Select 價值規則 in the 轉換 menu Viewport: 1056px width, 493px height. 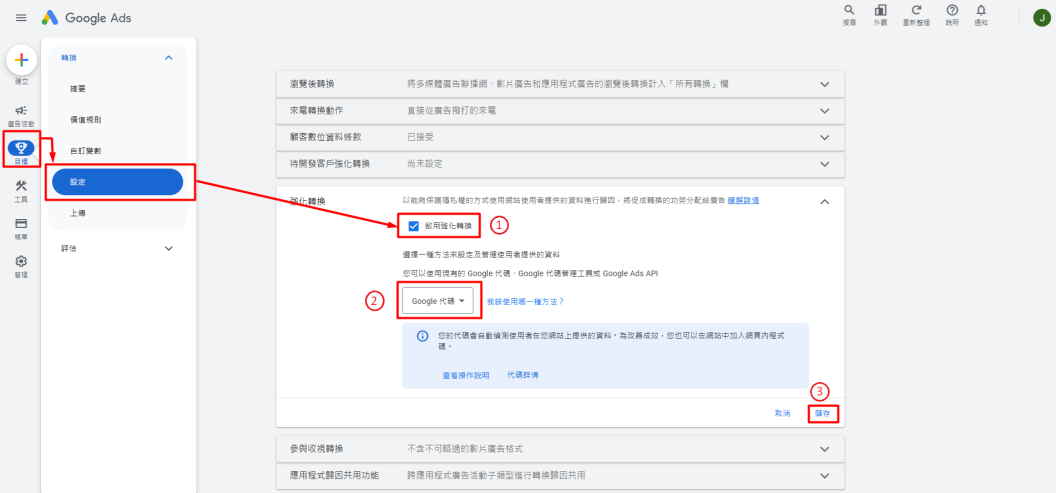pos(85,120)
